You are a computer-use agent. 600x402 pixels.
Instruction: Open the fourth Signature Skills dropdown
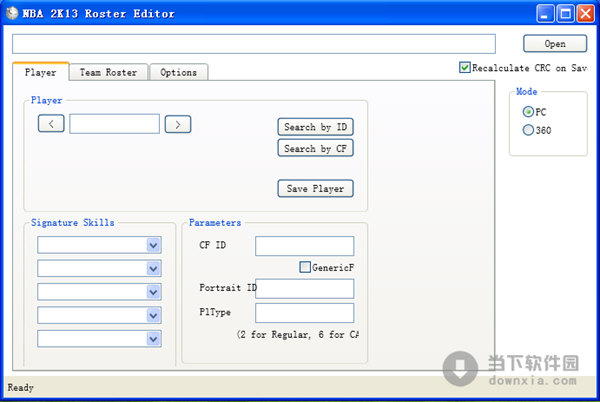point(99,316)
